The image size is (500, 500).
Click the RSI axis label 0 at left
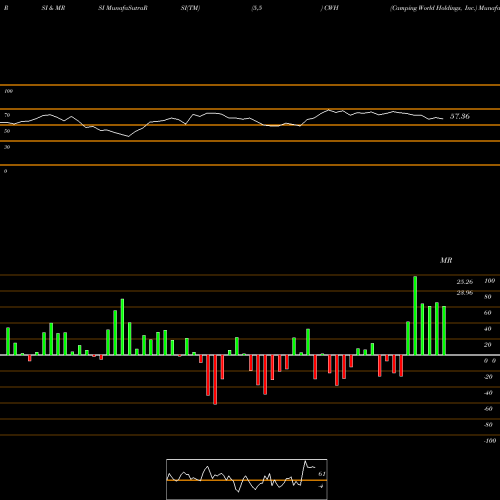[5, 171]
